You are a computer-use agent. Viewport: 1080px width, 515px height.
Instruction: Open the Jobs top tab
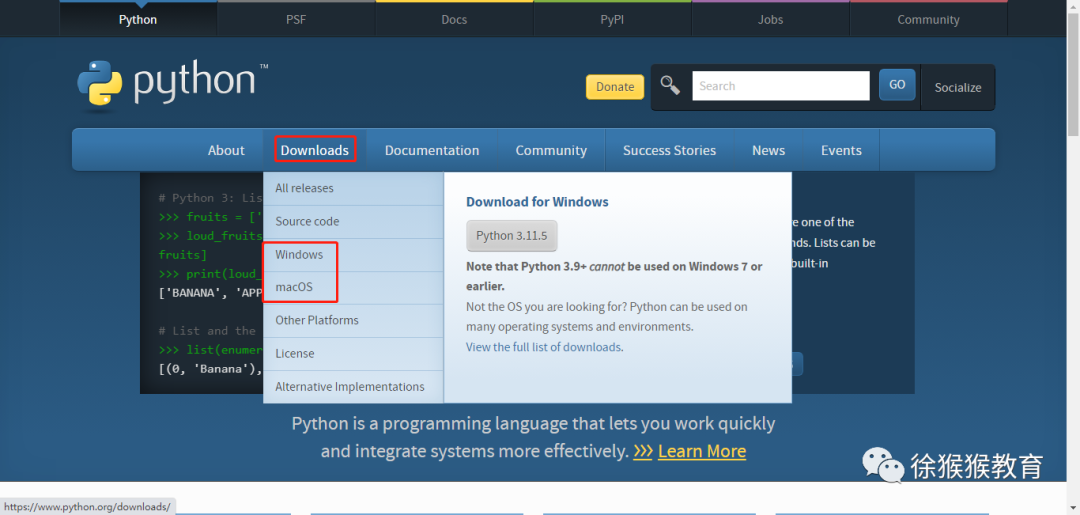pyautogui.click(x=770, y=19)
